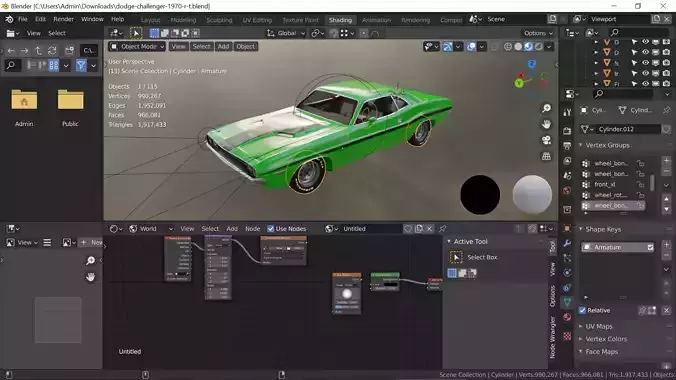Click the node editor zoom magnifier icon in image editor
676x380 pixels.
(x=91, y=261)
